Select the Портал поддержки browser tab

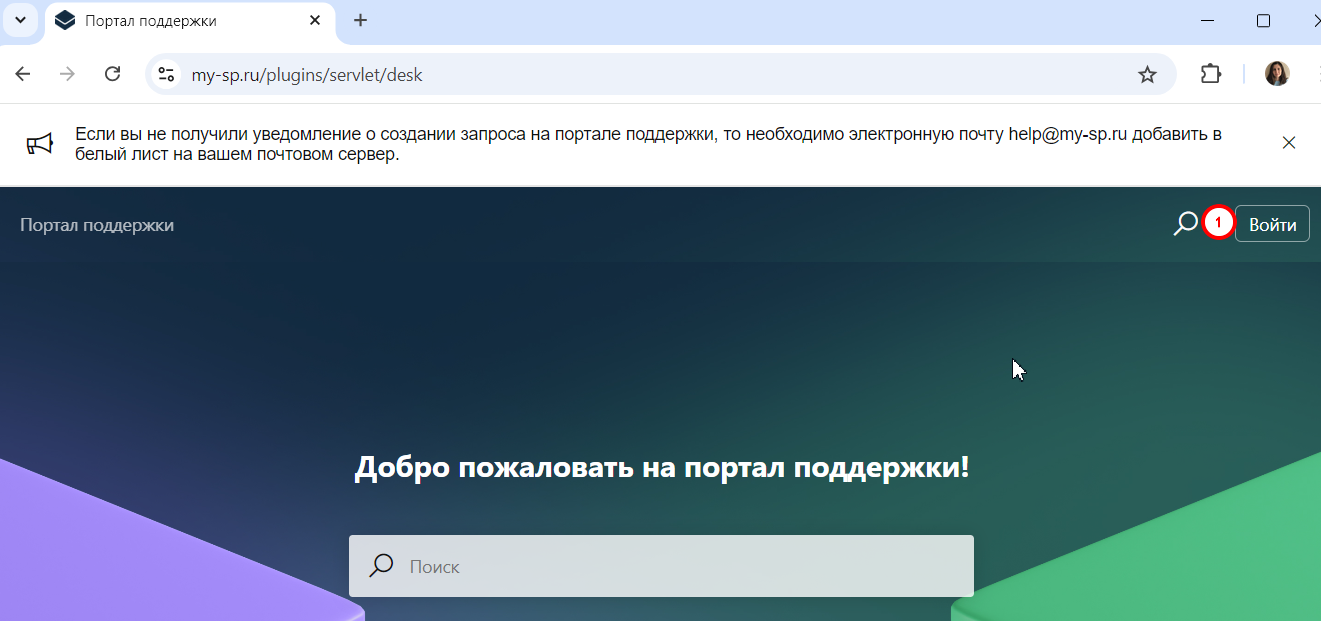point(190,21)
